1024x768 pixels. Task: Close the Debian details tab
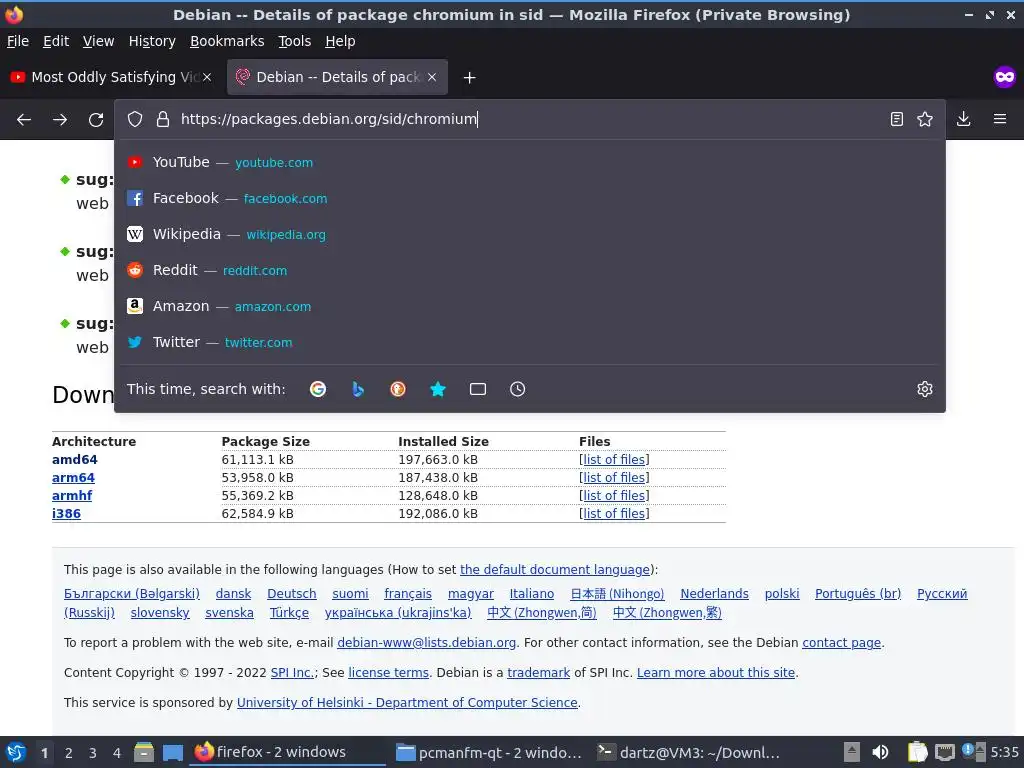point(432,77)
